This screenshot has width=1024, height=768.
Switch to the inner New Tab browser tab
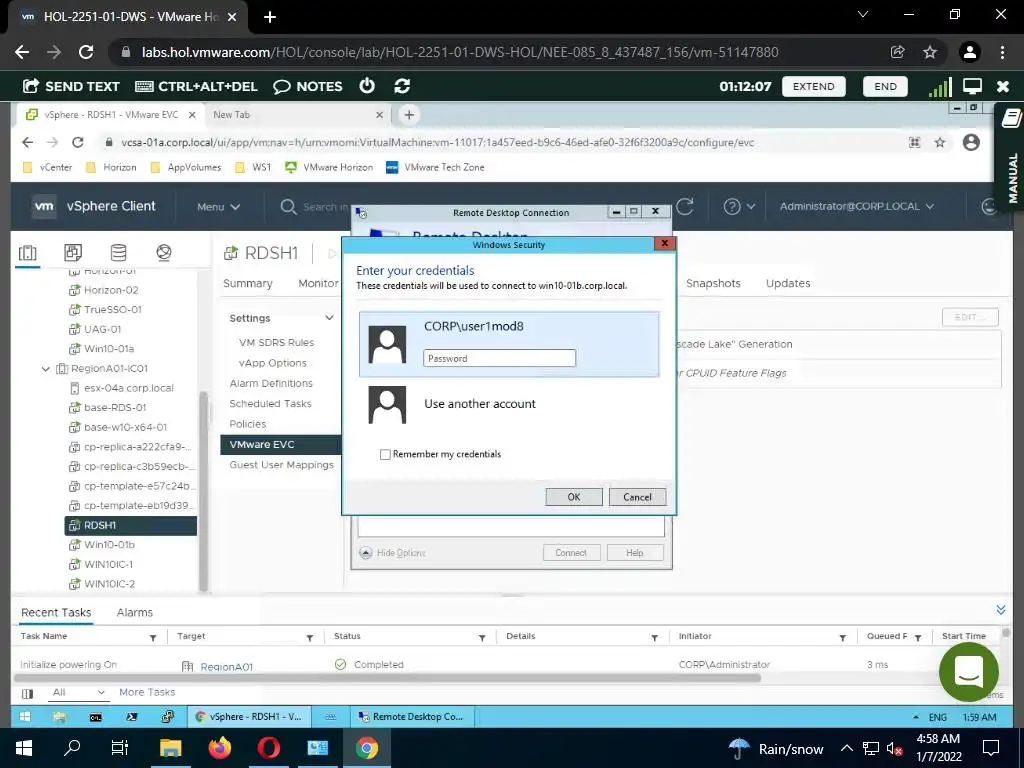298,115
